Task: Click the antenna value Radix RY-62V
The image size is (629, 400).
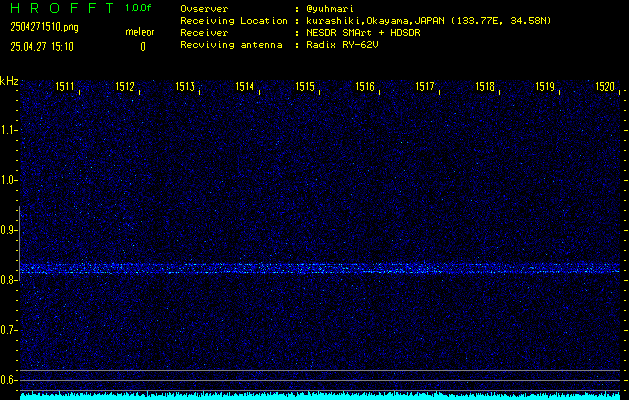Action: 342,45
